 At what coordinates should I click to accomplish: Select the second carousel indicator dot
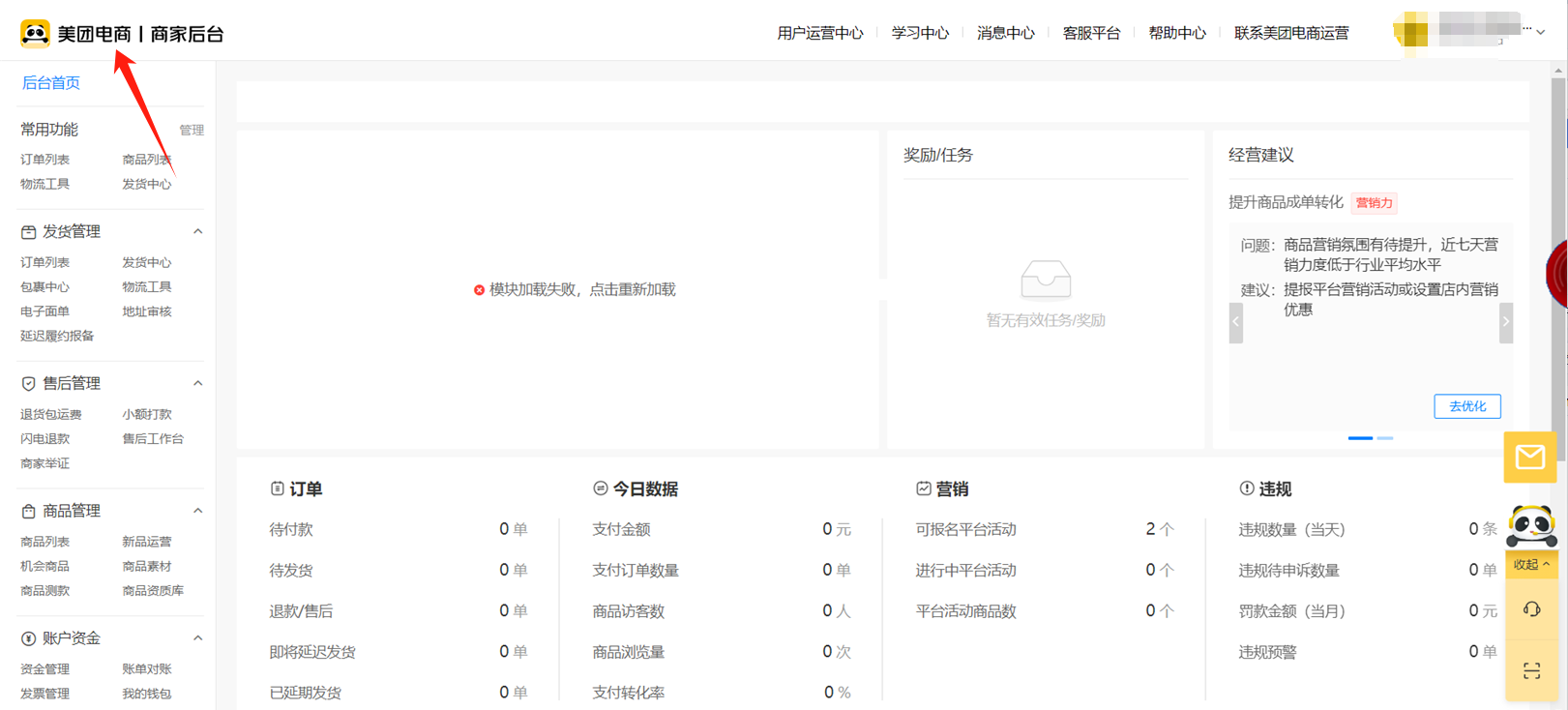pyautogui.click(x=1385, y=438)
